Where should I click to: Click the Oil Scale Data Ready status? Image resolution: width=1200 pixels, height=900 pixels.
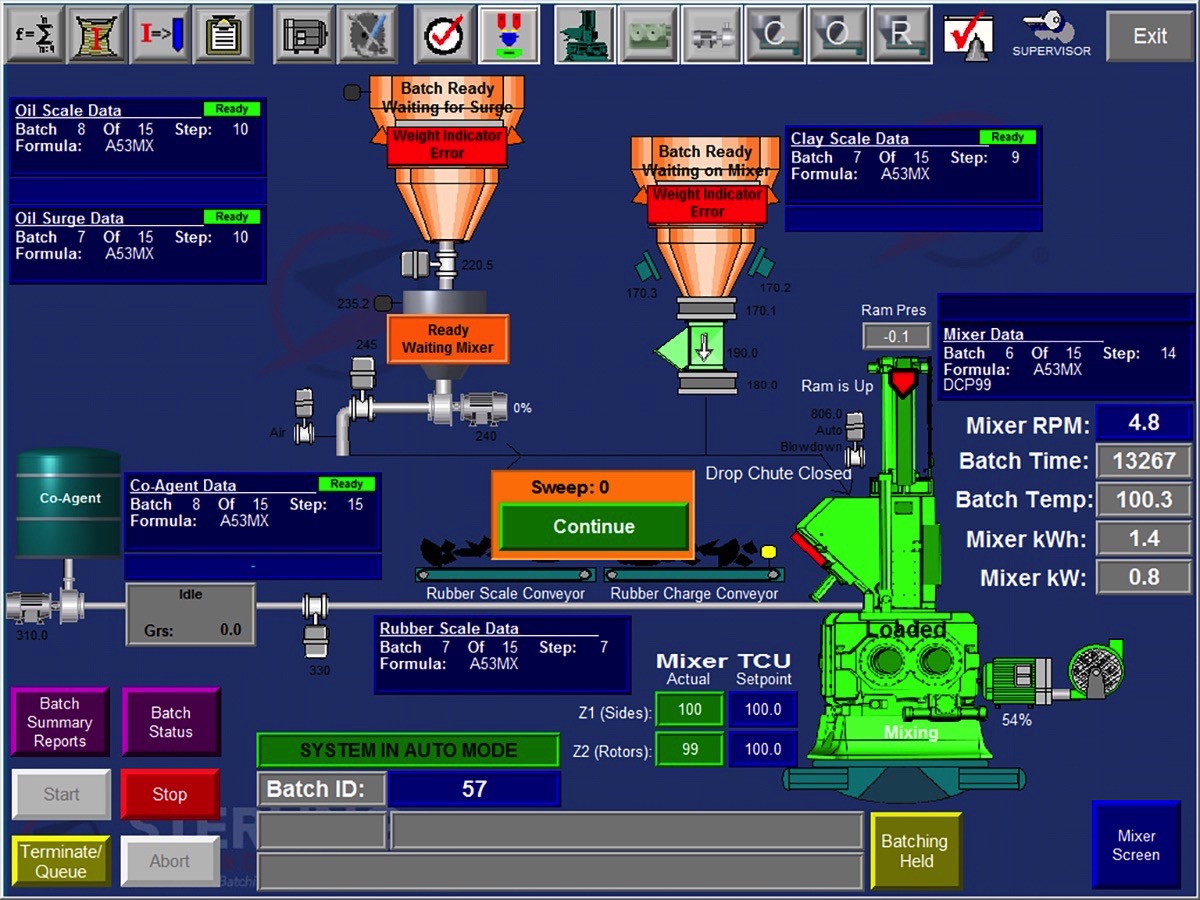[x=231, y=109]
